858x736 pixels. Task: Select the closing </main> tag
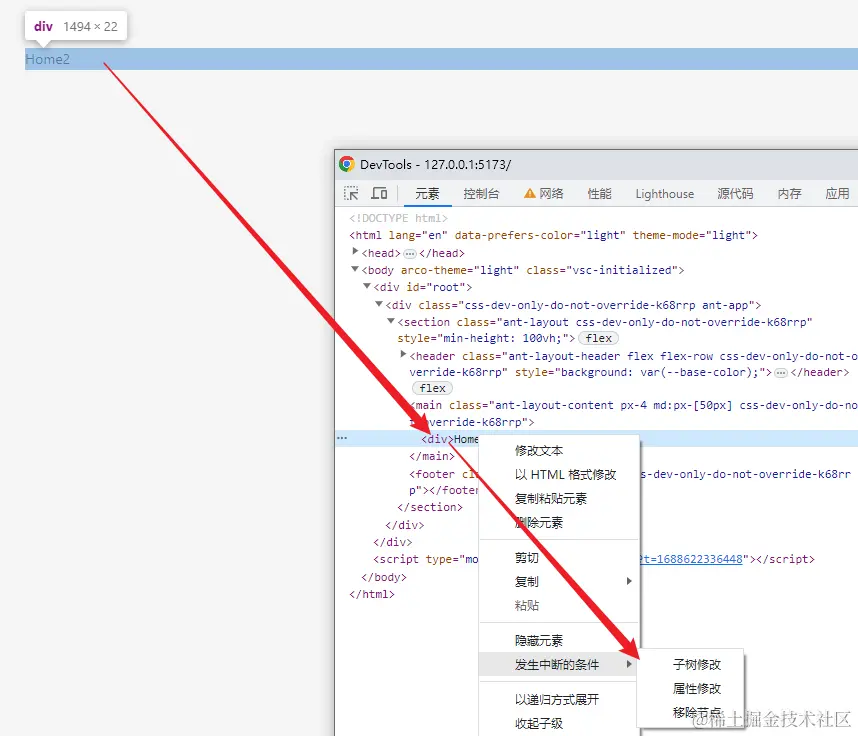click(x=432, y=456)
